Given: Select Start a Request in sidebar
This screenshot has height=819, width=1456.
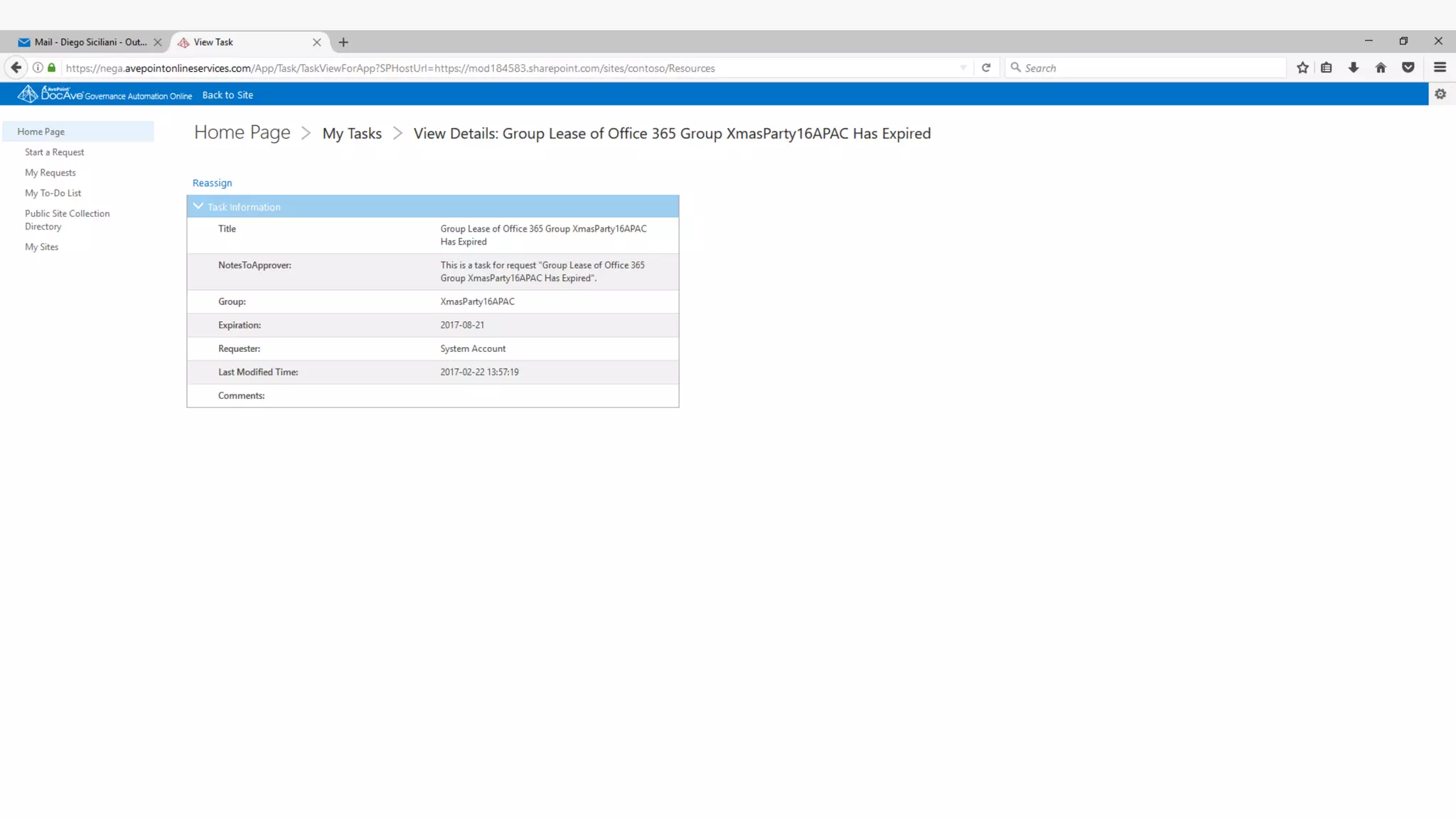Looking at the screenshot, I should point(55,152).
